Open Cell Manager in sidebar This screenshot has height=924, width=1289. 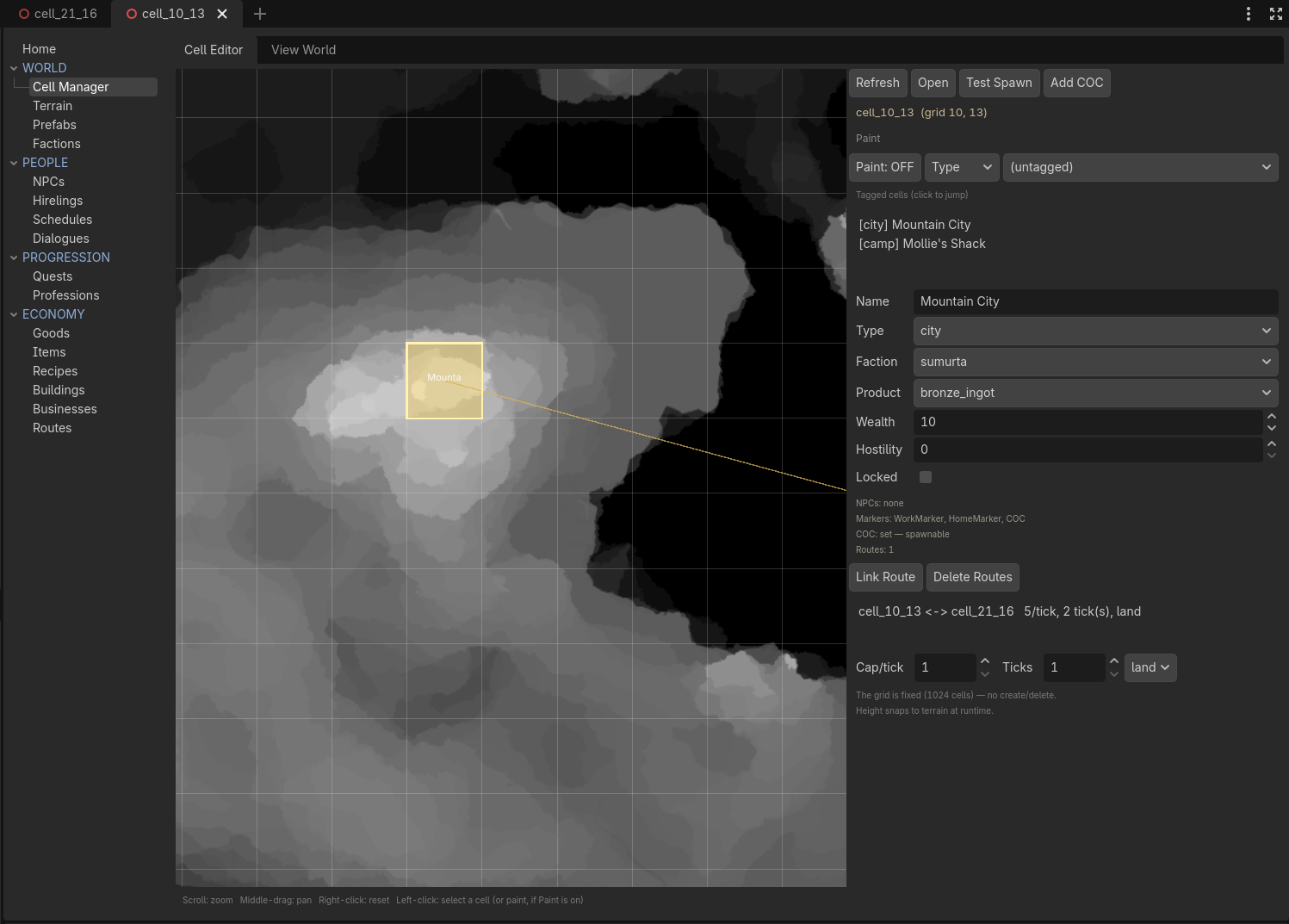click(x=93, y=87)
